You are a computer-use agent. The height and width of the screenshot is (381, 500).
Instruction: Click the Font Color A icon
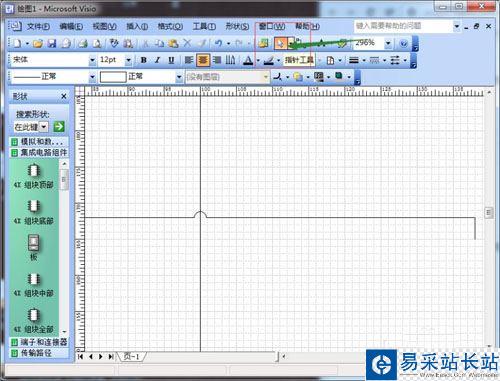pos(248,60)
